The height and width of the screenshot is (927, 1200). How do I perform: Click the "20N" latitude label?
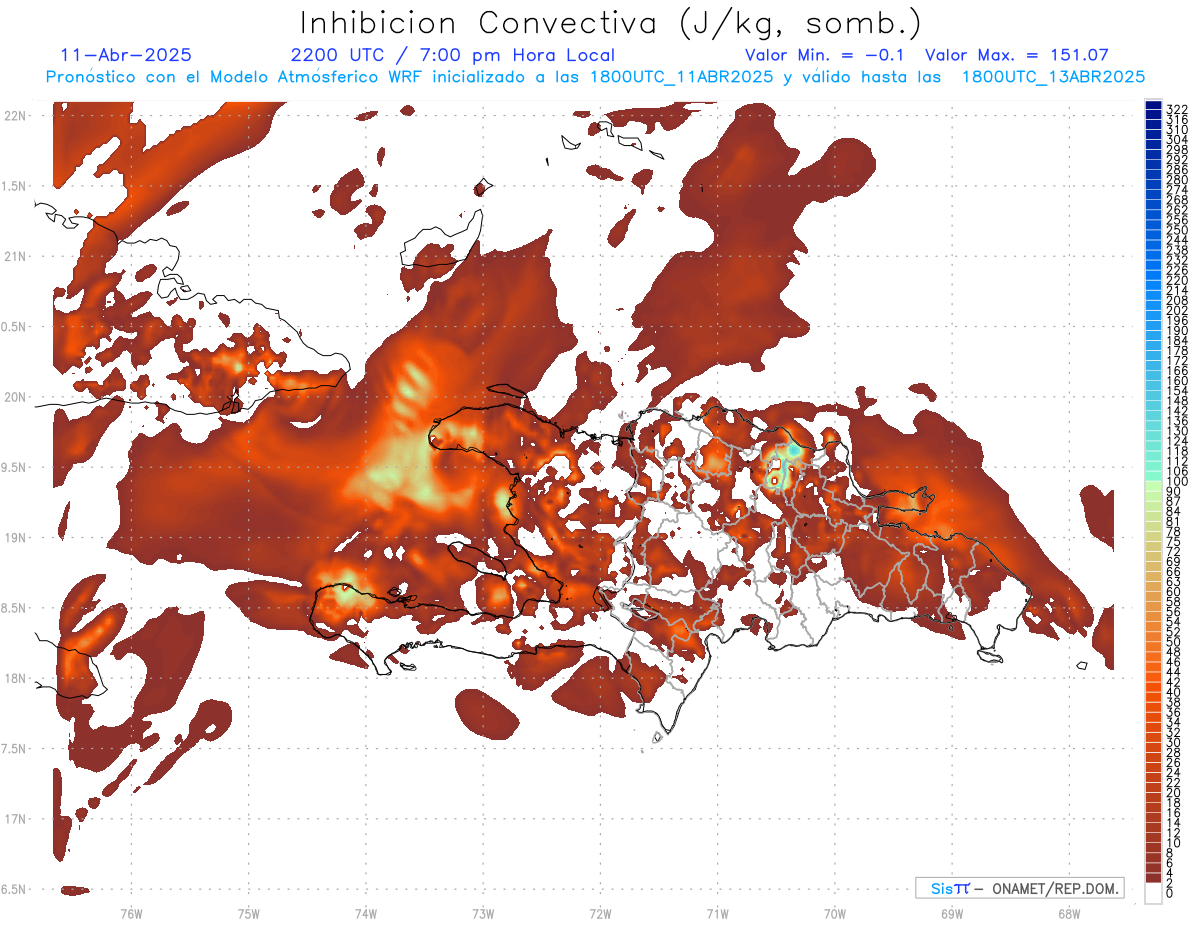(15, 397)
